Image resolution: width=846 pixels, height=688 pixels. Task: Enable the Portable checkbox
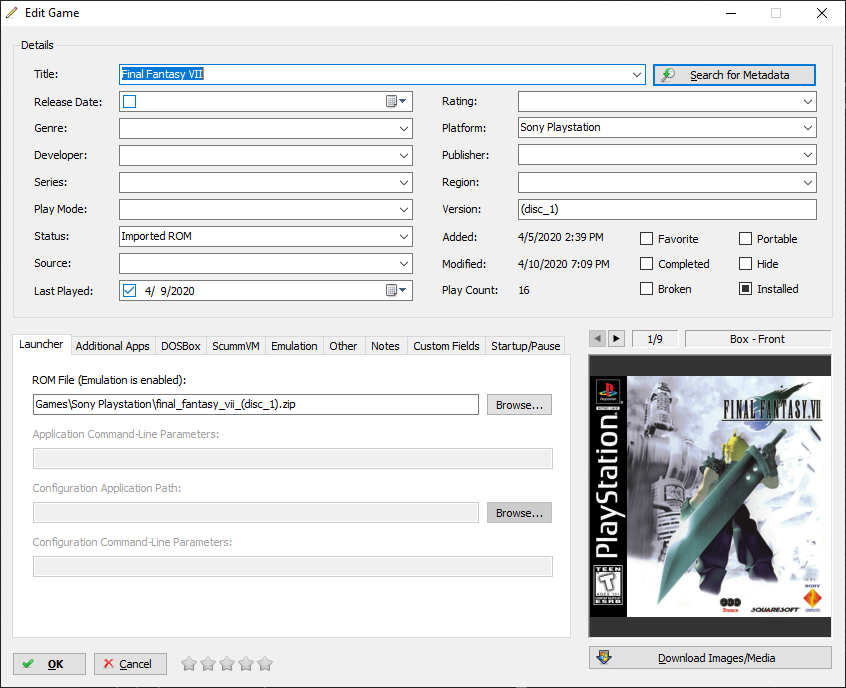pos(745,239)
